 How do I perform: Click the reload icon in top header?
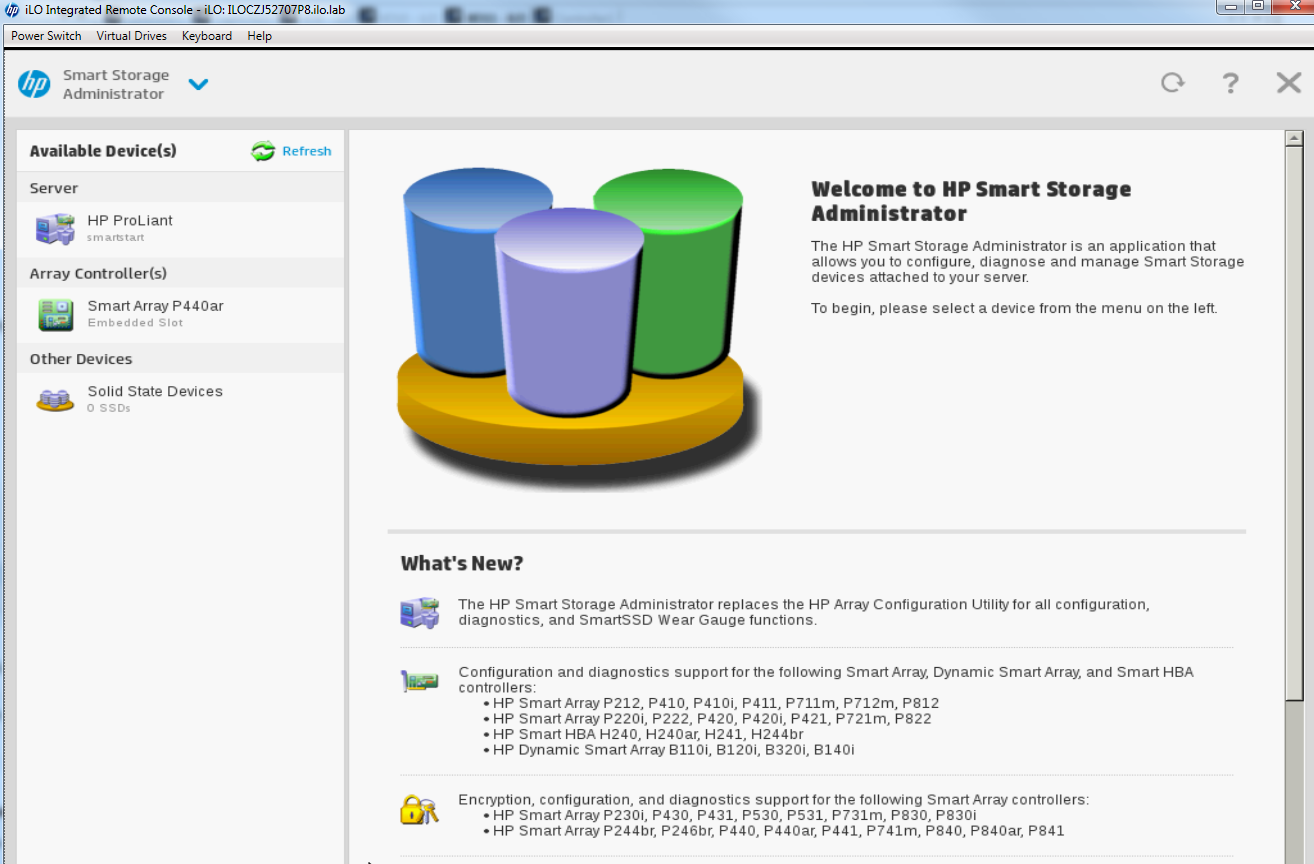click(x=1173, y=83)
